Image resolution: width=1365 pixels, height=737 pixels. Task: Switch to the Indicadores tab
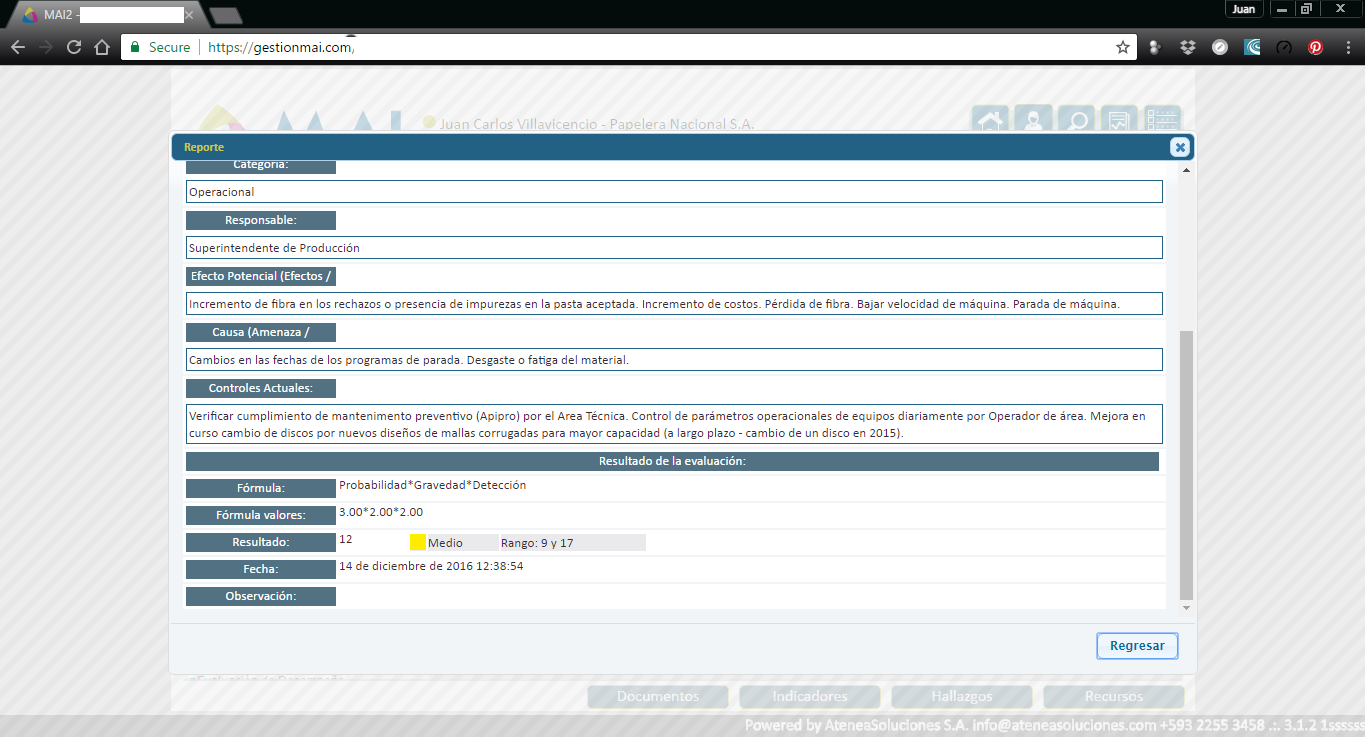click(x=810, y=696)
